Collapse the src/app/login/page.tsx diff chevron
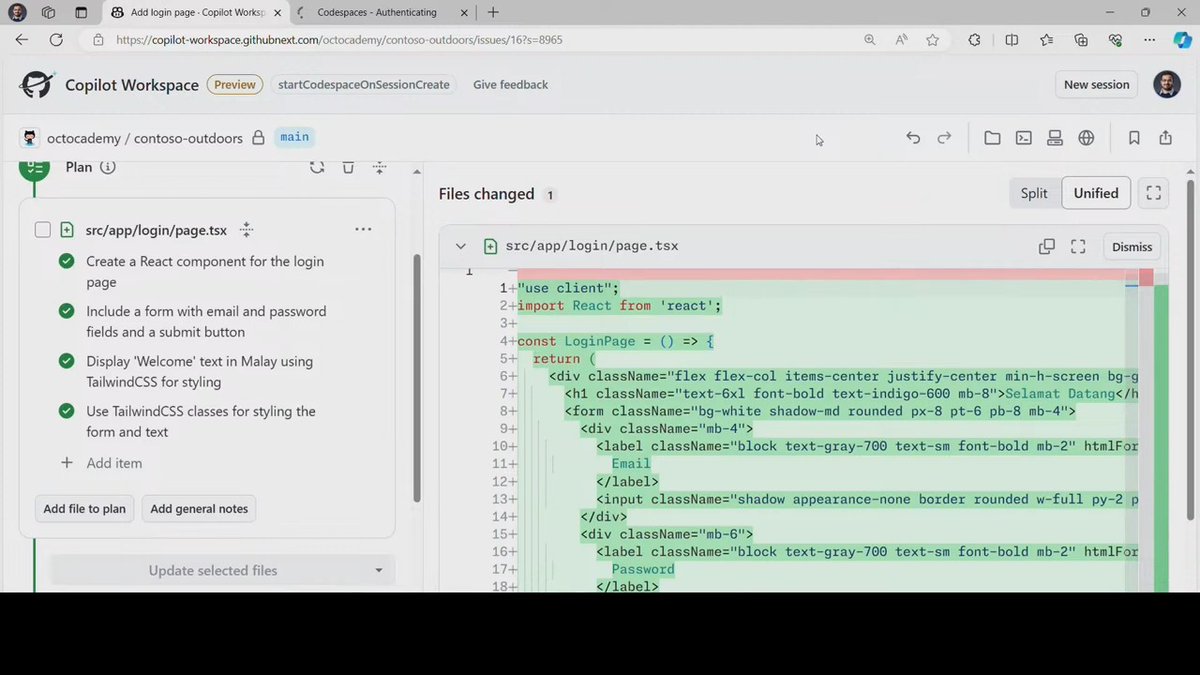Viewport: 1200px width, 675px height. coord(461,246)
